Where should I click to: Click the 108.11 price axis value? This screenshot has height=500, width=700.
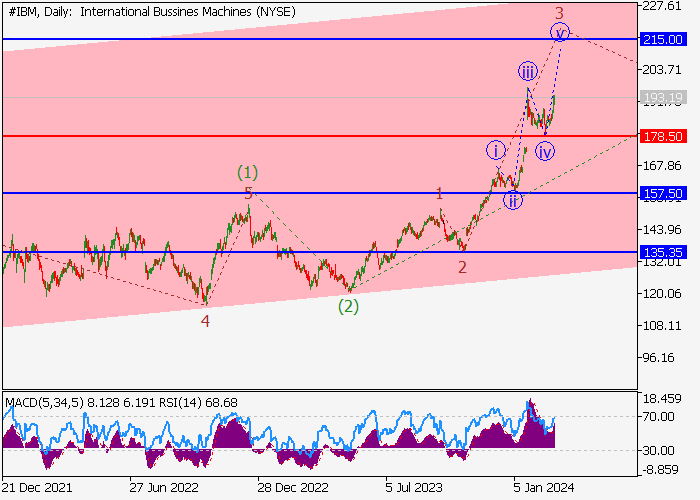pos(662,325)
